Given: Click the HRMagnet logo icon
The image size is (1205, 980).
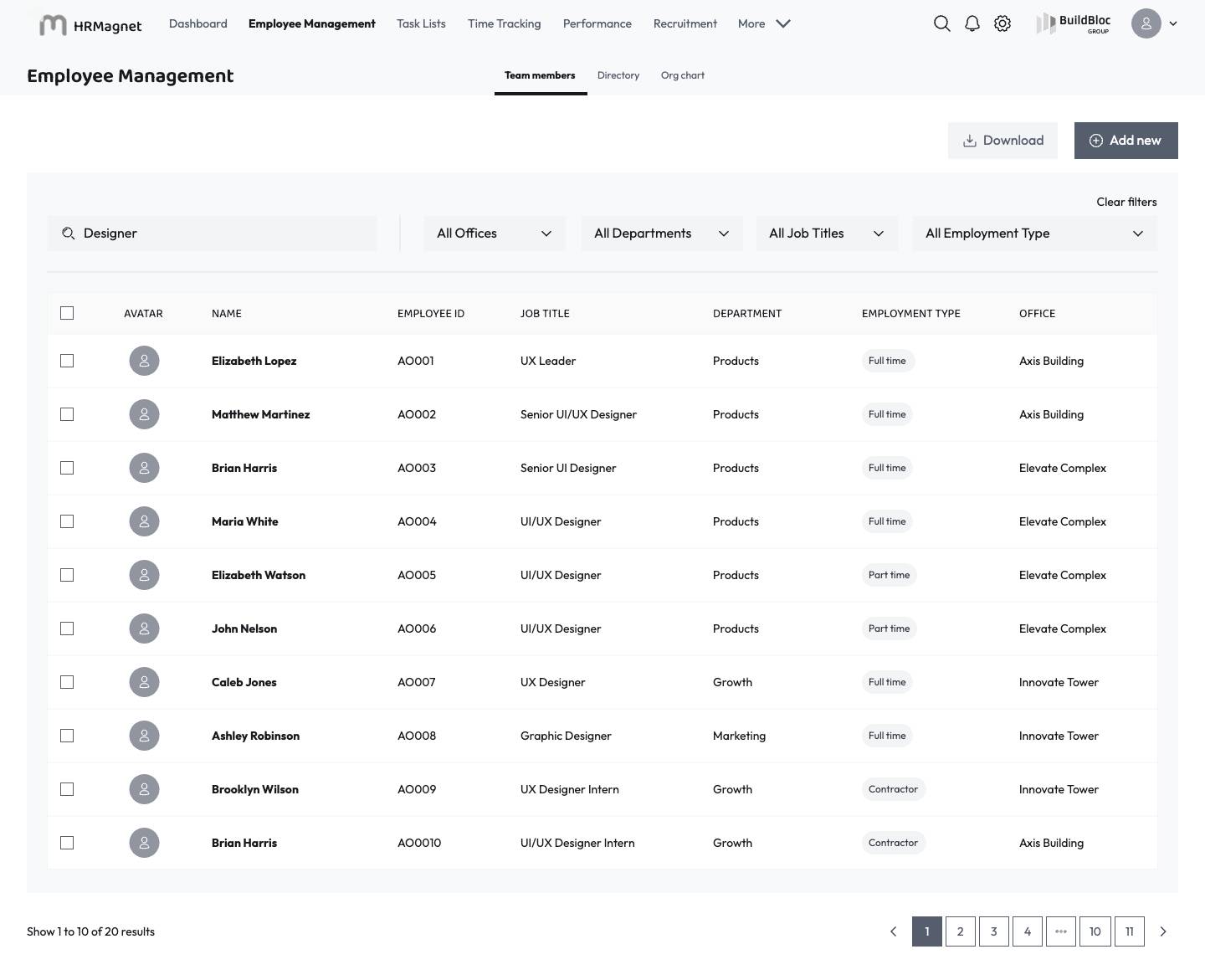Looking at the screenshot, I should tap(53, 25).
